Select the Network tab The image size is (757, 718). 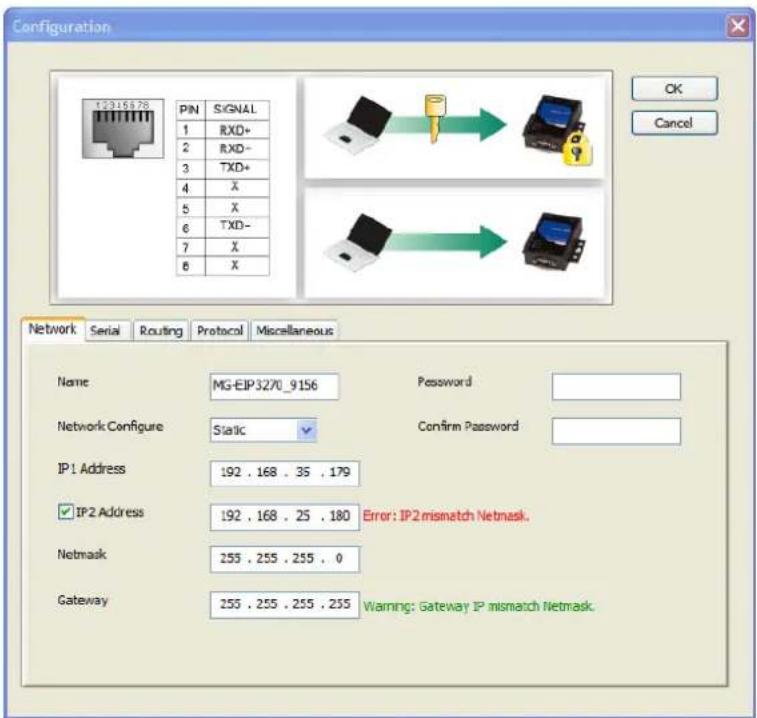click(52, 329)
